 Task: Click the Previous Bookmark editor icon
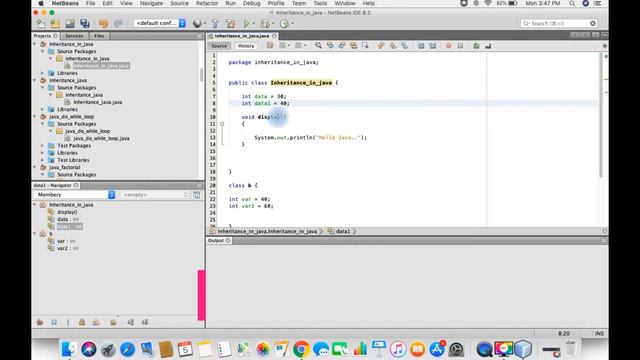[x=380, y=46]
